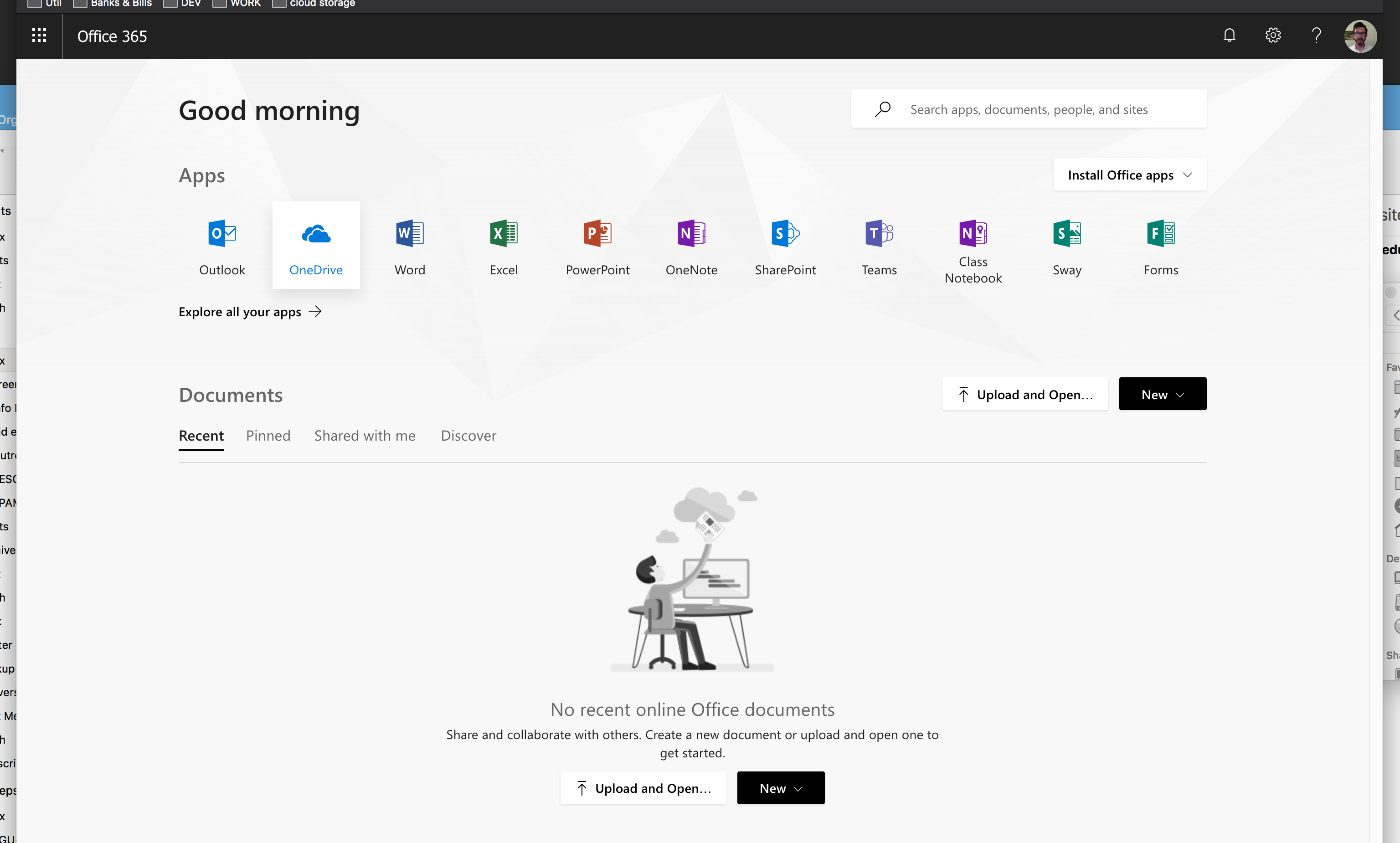Expand the Install Office apps dropdown
The width and height of the screenshot is (1400, 843).
[x=1130, y=175]
